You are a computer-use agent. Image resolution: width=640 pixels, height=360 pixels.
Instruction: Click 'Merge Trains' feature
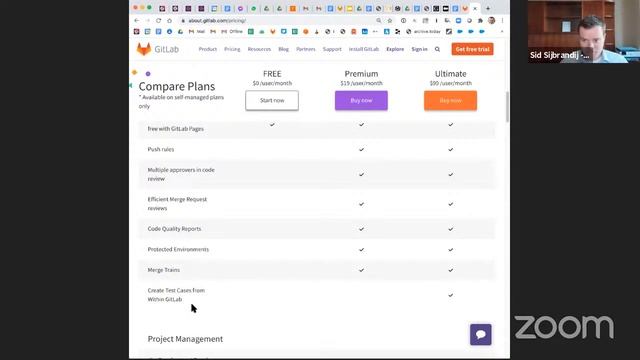pos(164,270)
